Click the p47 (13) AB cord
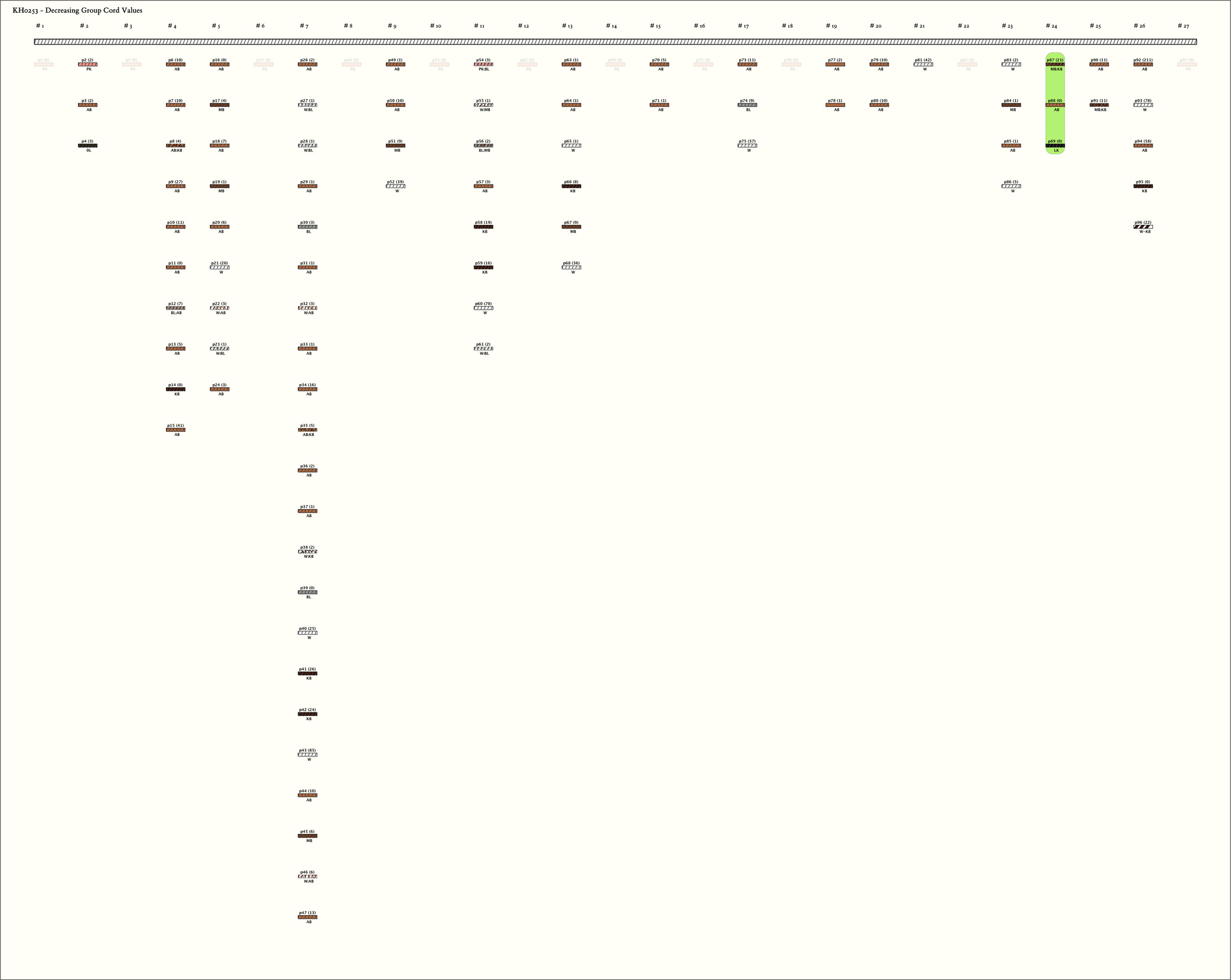 307,917
